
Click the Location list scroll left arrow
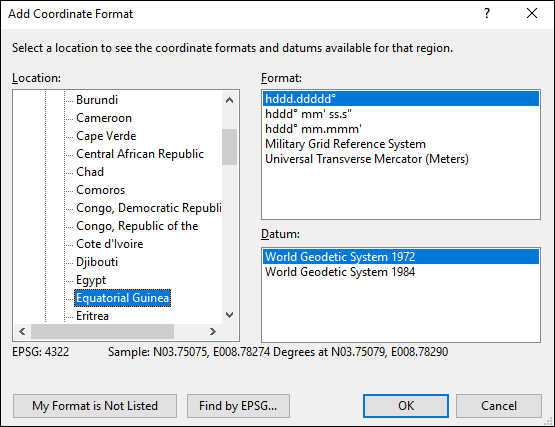pyautogui.click(x=22, y=331)
